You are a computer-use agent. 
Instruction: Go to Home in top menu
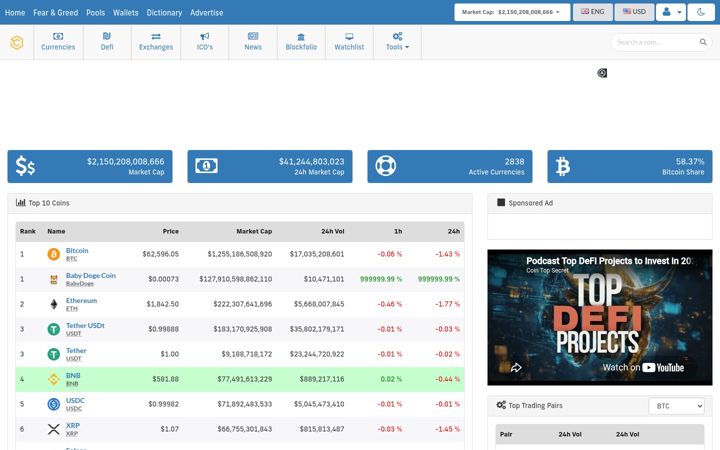click(x=15, y=13)
